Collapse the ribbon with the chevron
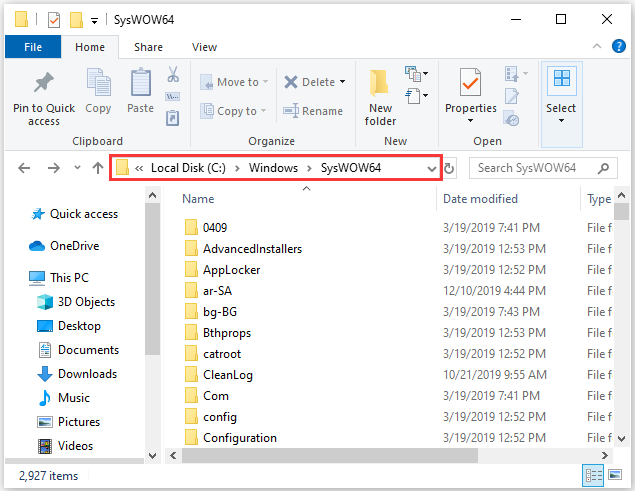The height and width of the screenshot is (491, 635). [597, 47]
